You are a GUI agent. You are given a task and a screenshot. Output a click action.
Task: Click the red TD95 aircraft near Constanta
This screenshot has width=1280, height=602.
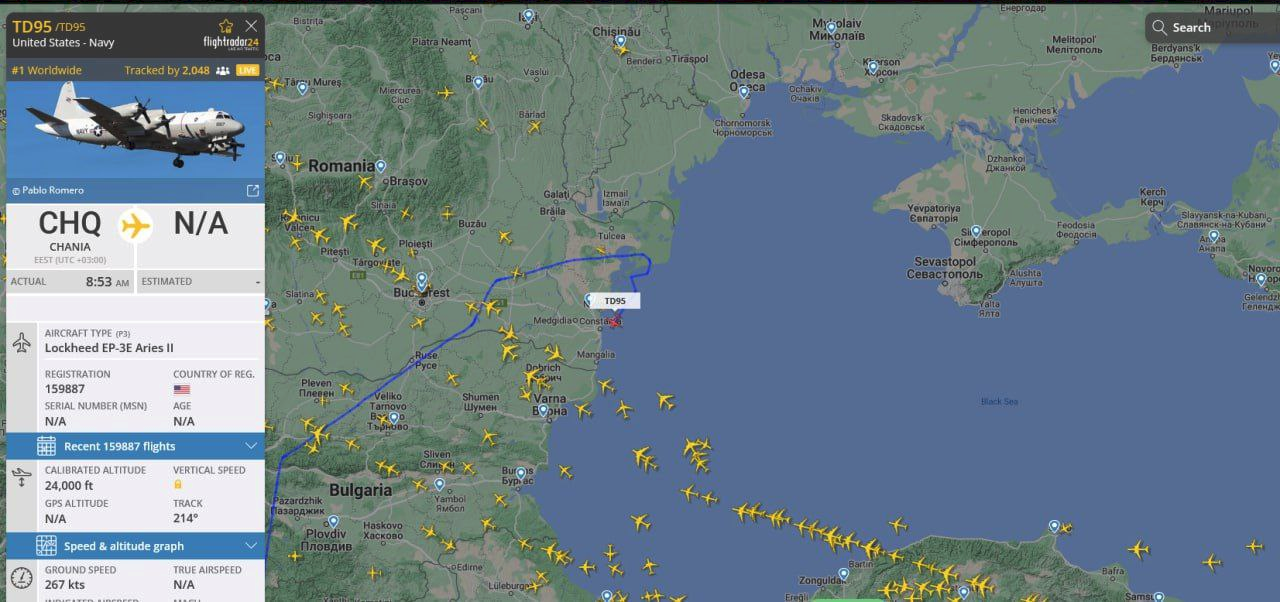pos(614,322)
